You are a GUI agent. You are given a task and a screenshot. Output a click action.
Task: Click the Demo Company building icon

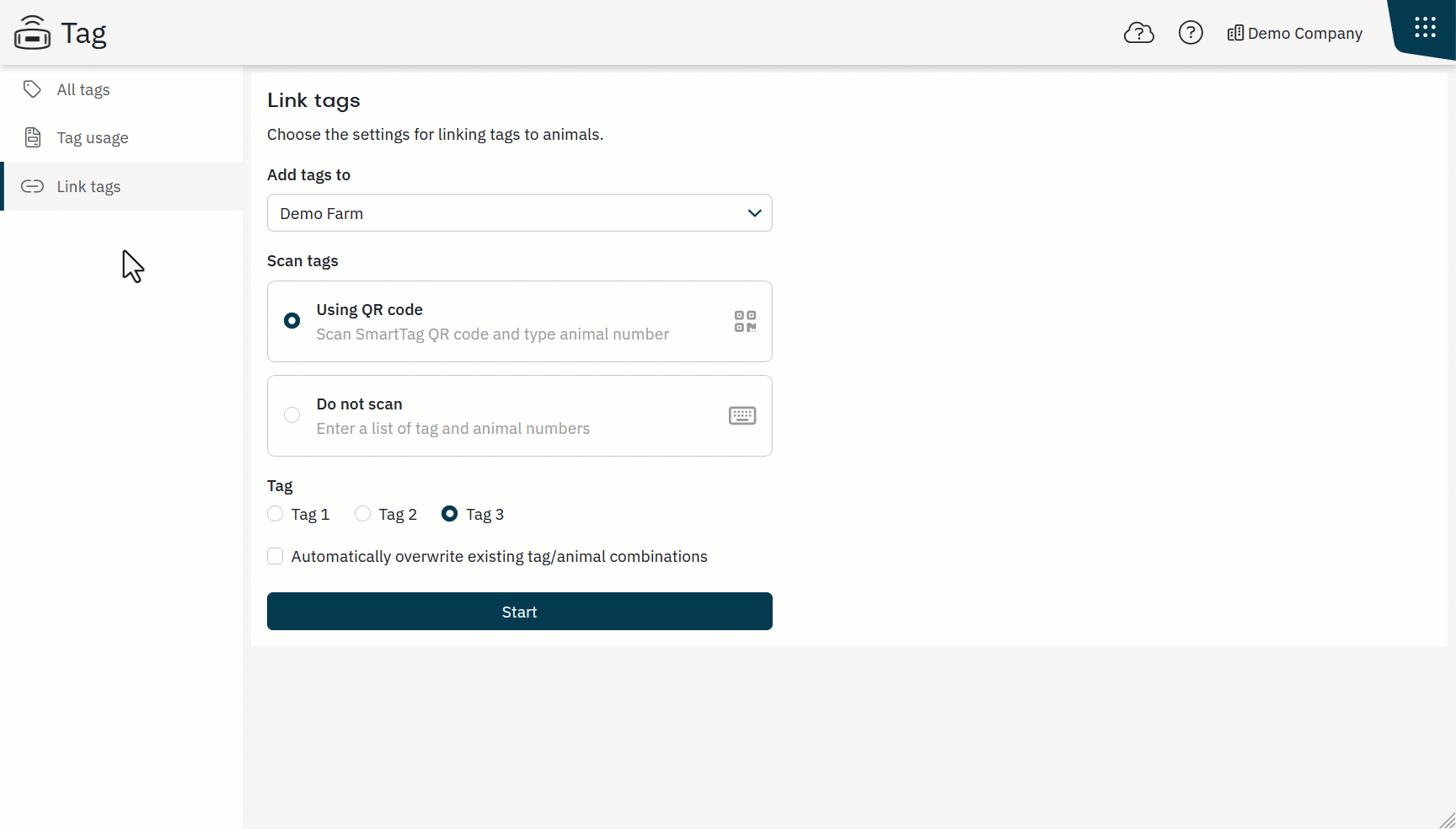pos(1235,33)
